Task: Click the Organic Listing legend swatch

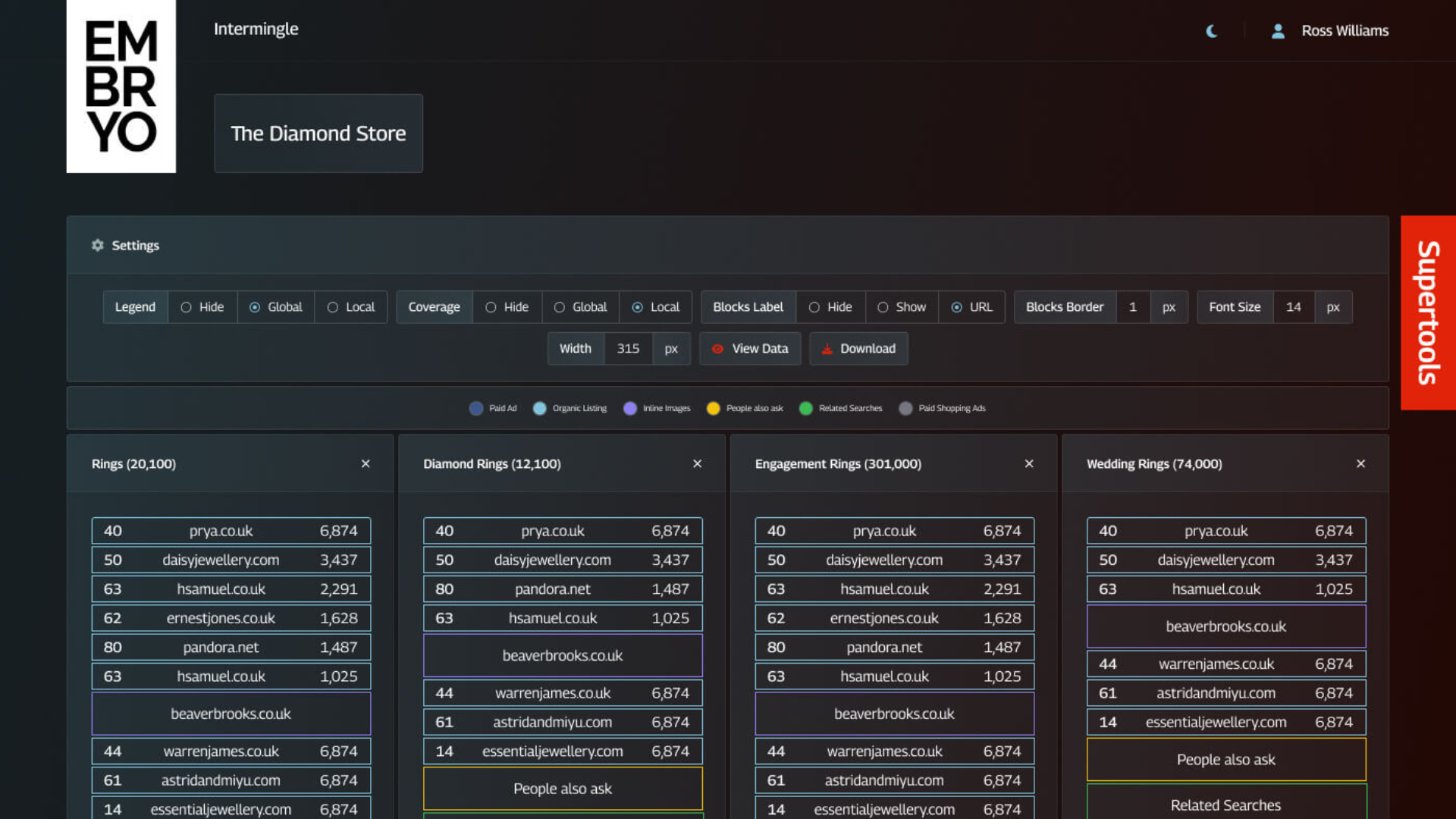Action: [539, 408]
